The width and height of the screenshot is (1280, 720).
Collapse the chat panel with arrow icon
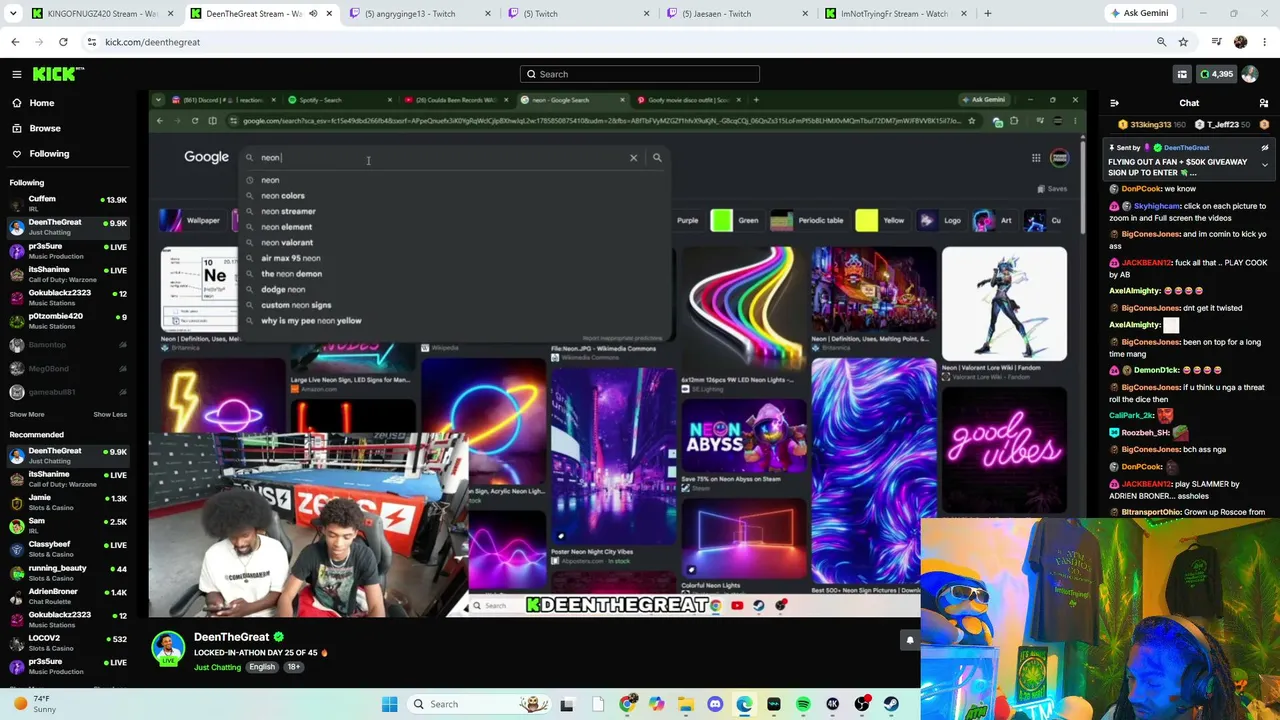click(1114, 103)
